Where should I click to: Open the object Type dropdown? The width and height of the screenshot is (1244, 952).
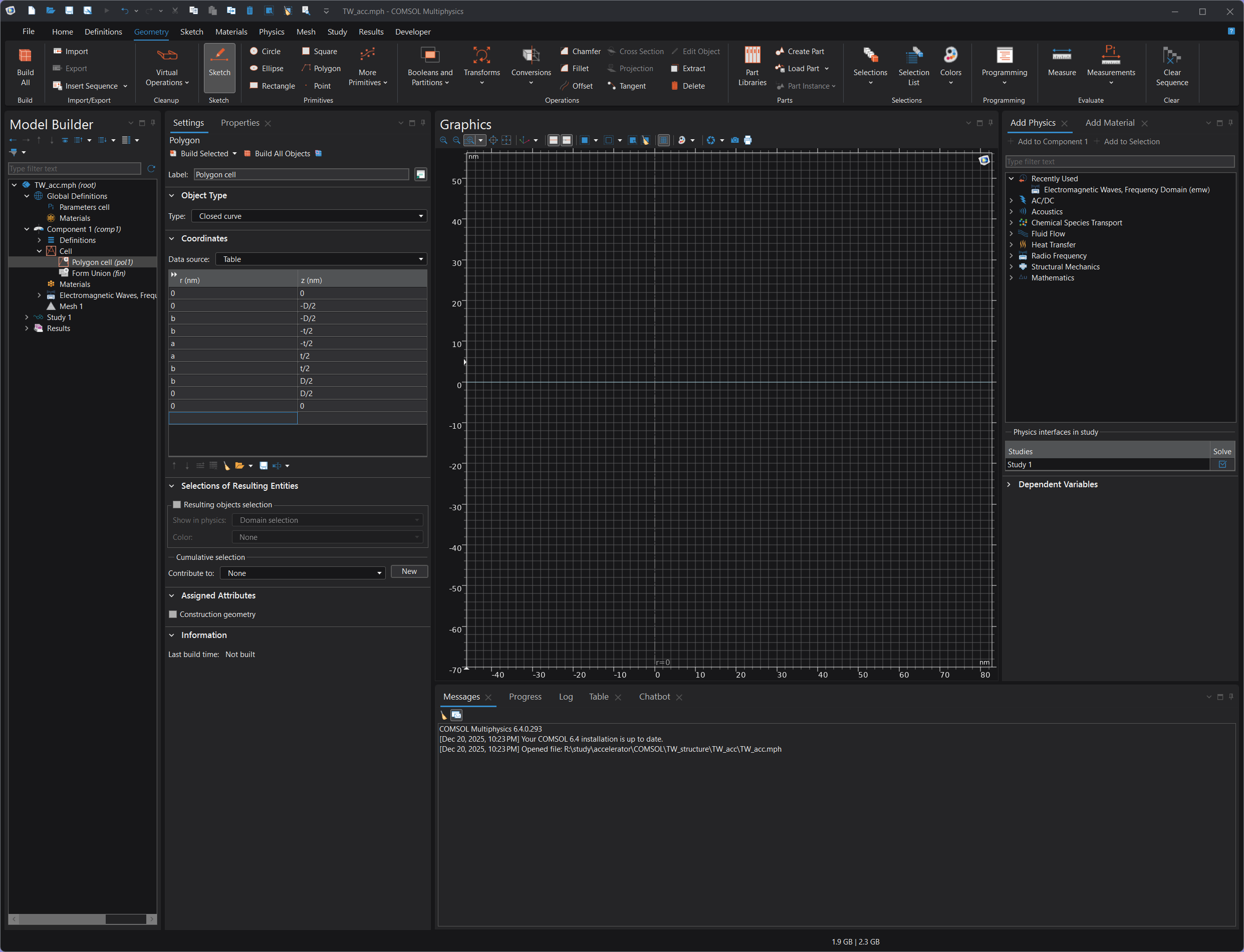(x=309, y=216)
